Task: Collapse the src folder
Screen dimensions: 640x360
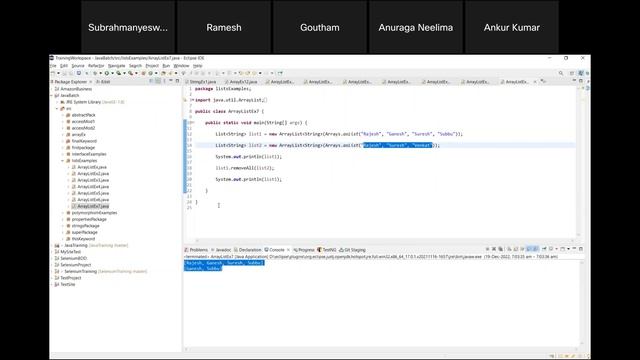Action: point(58,109)
